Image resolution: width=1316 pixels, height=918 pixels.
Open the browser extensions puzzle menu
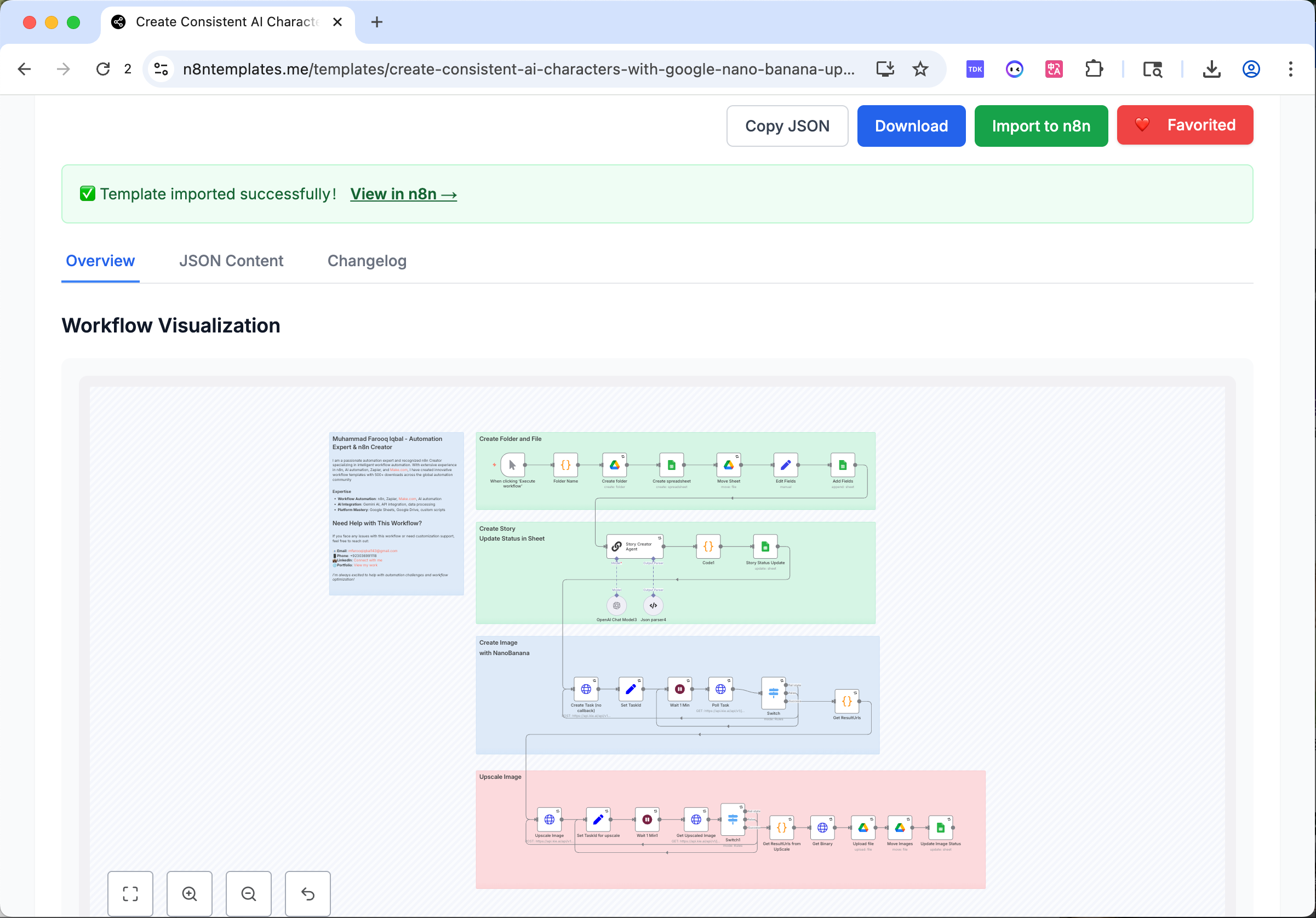(x=1094, y=70)
